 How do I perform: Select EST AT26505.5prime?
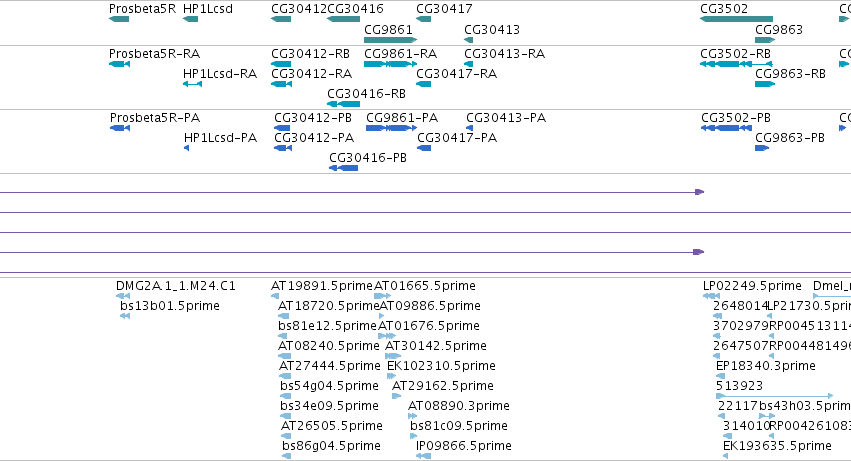332,426
